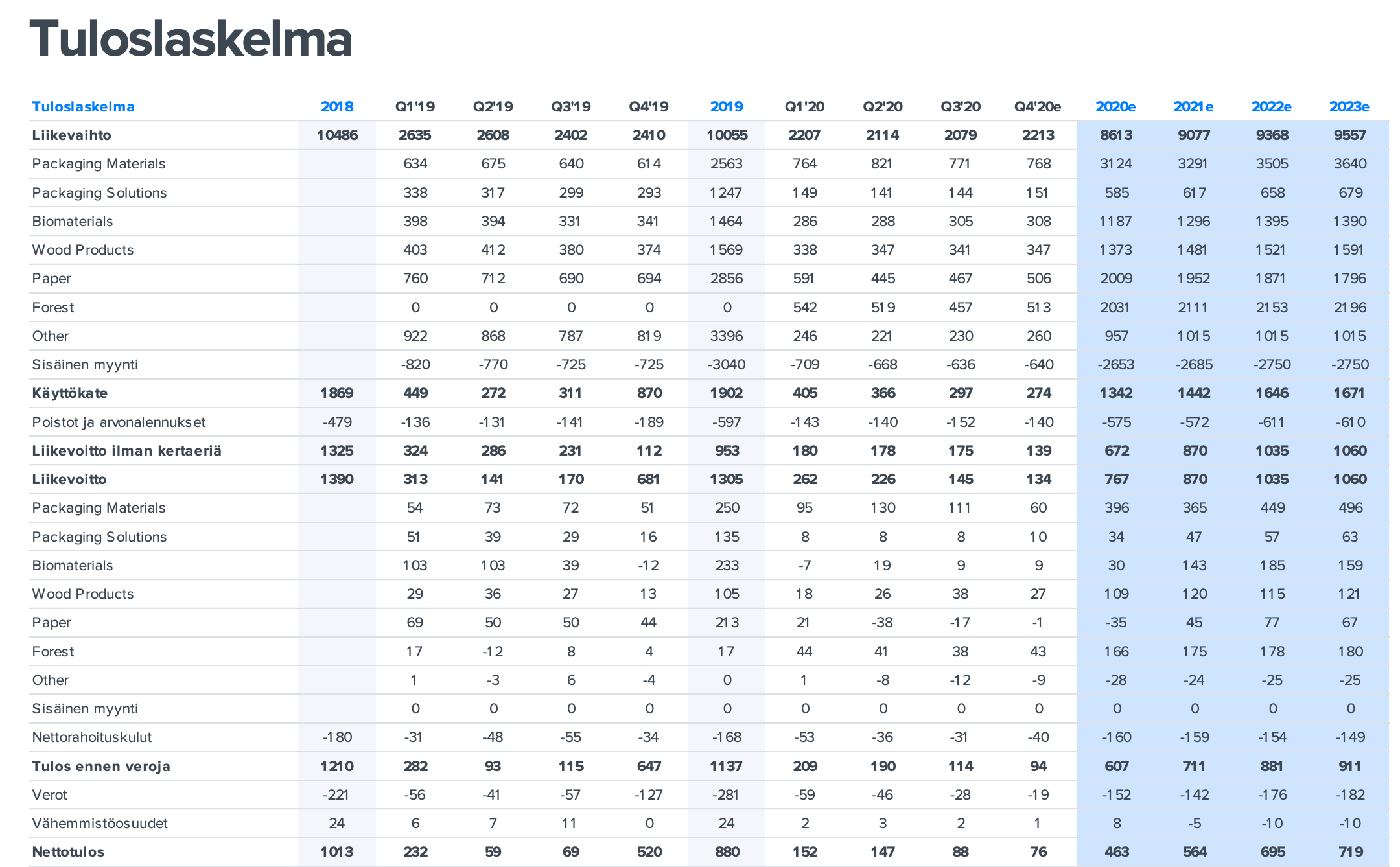Select the Q1'19 column header
The width and height of the screenshot is (1400, 867).
point(415,107)
